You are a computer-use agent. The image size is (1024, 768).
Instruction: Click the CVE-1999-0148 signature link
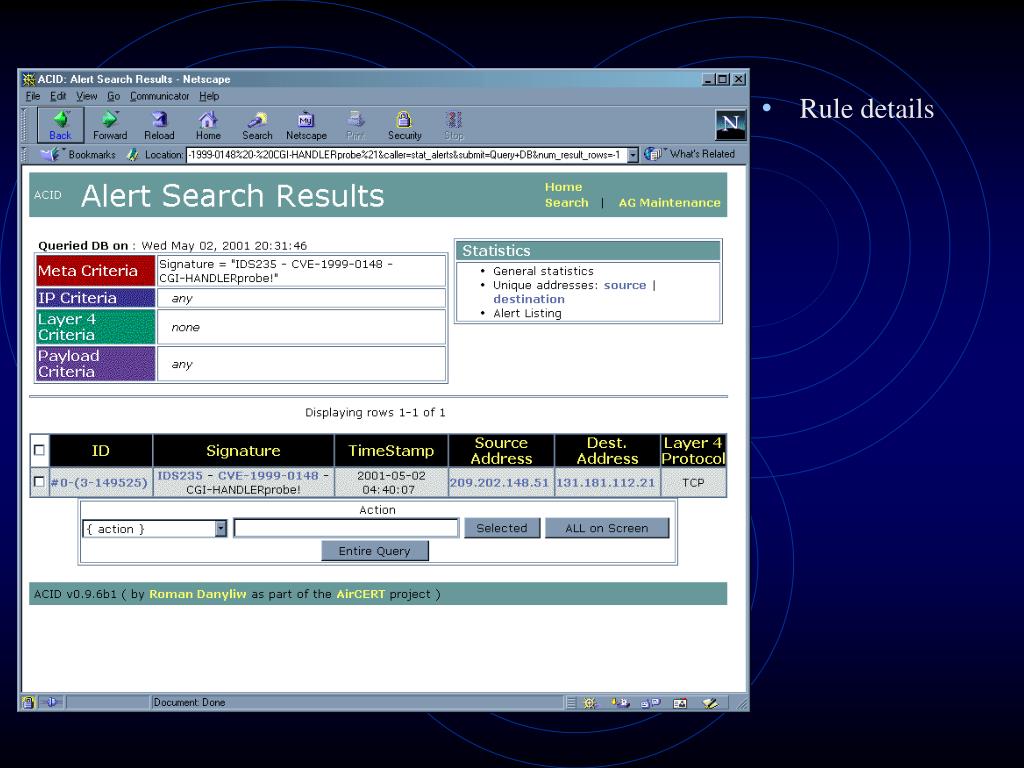point(268,475)
